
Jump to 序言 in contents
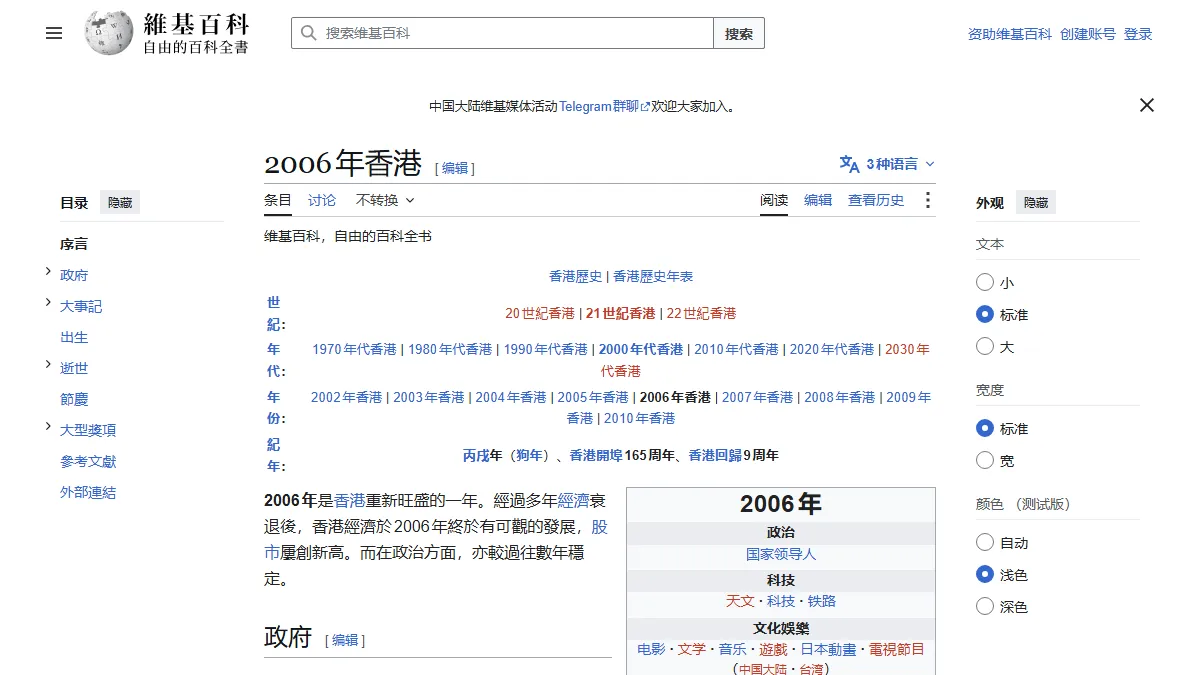coord(74,244)
